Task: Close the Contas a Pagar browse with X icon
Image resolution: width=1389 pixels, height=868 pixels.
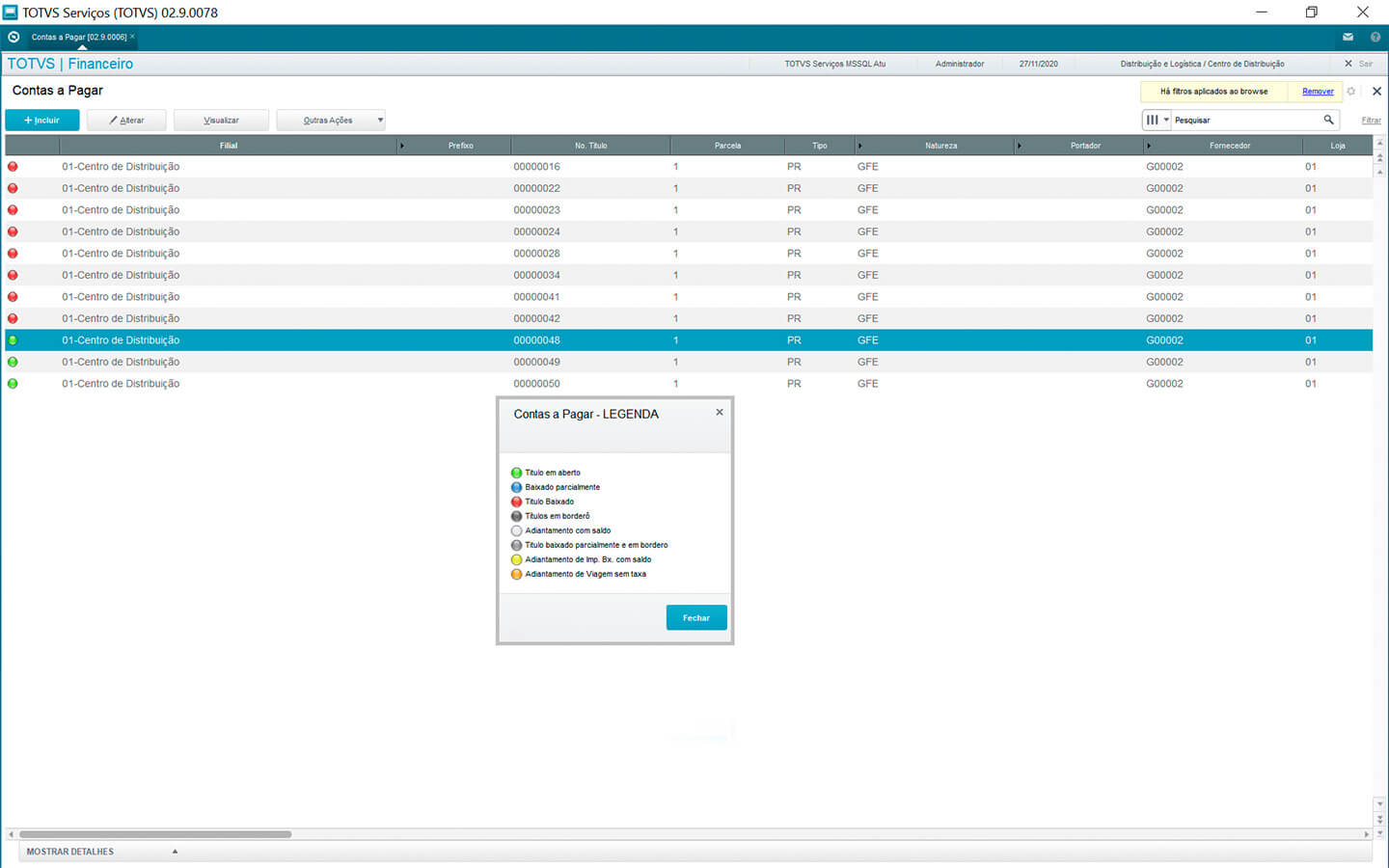Action: point(1376,92)
